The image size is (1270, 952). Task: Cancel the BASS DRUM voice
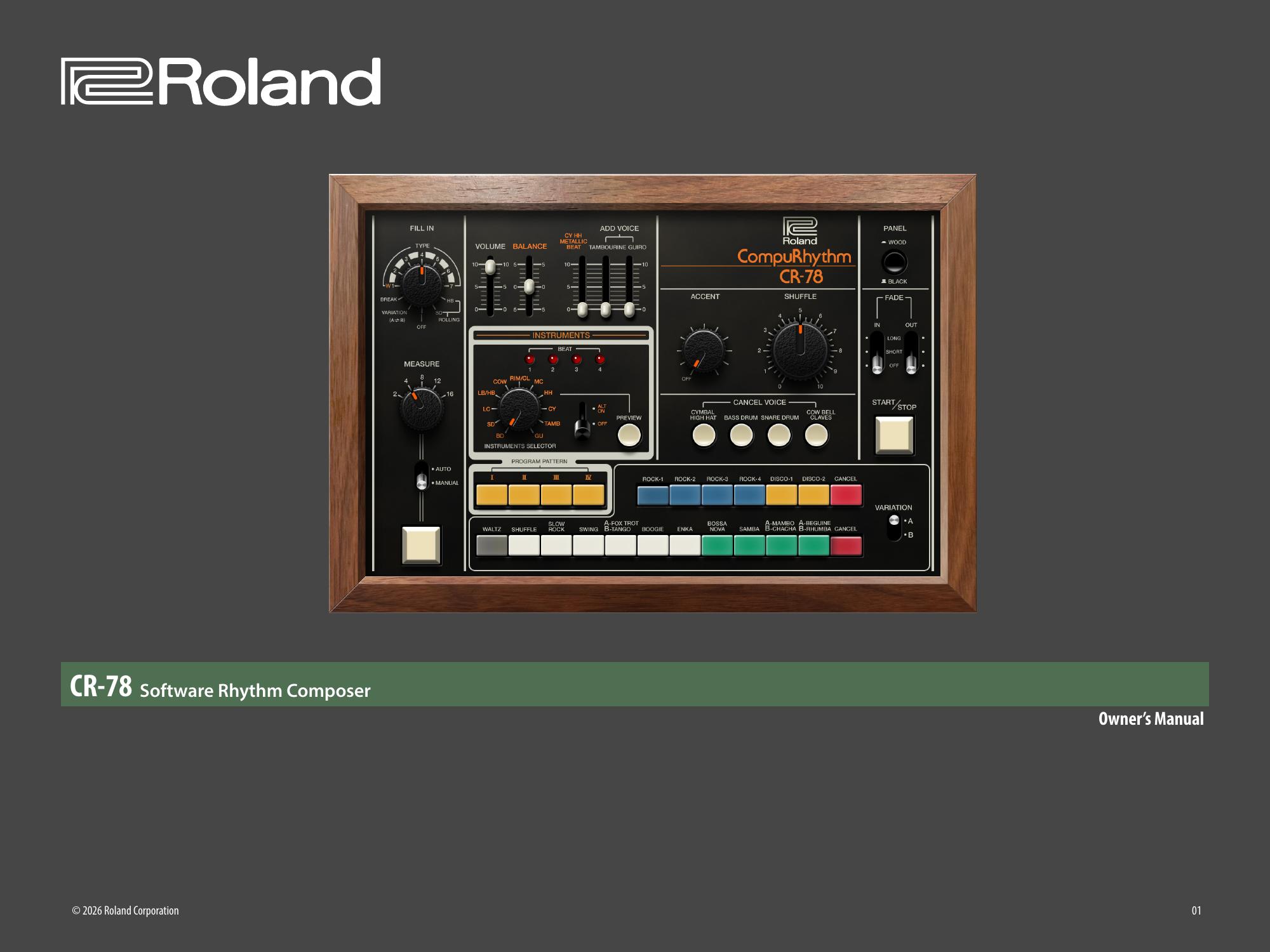(741, 435)
